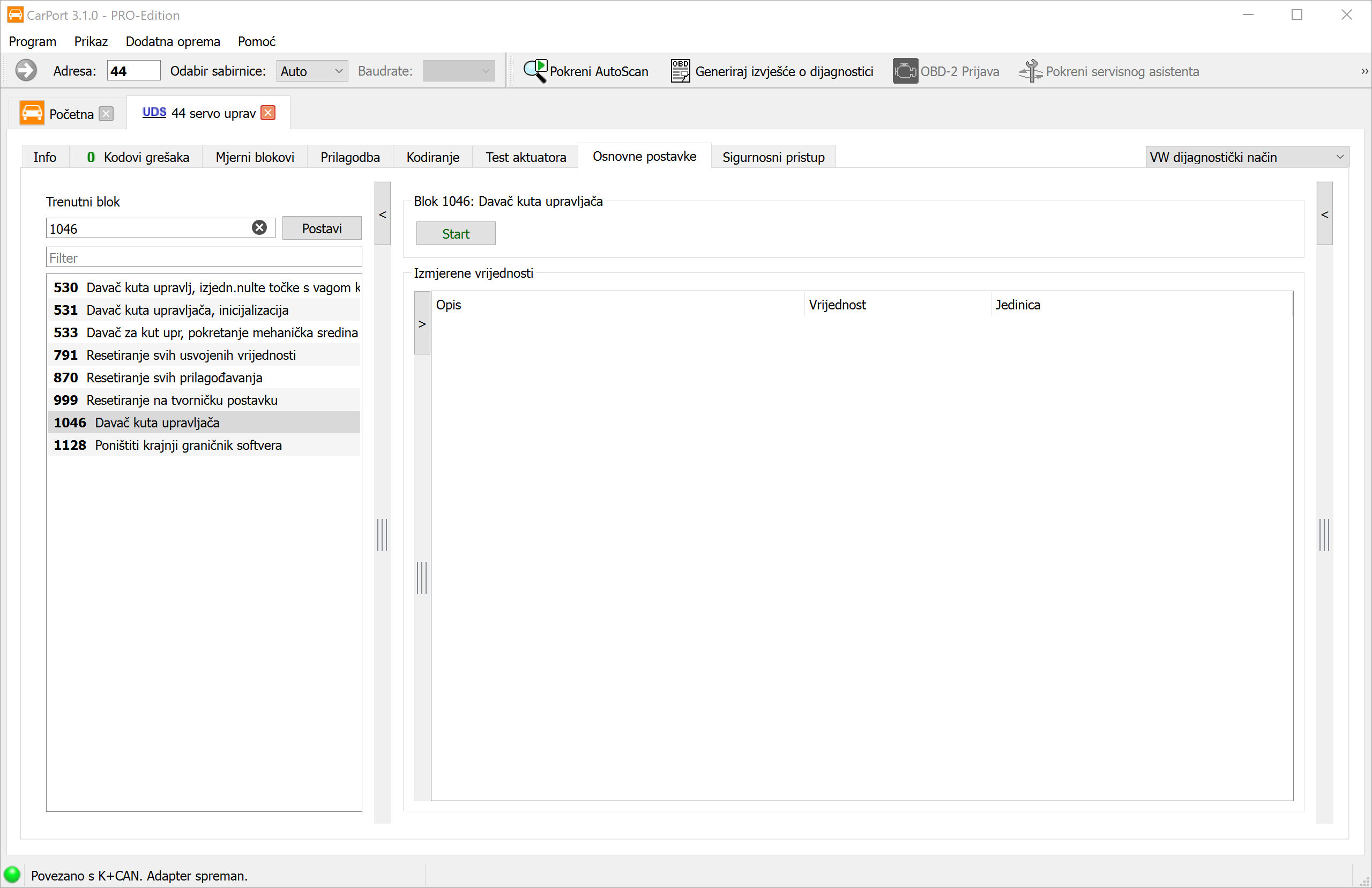Click the Vrijednost column header
Image resolution: width=1372 pixels, height=888 pixels.
tap(898, 305)
